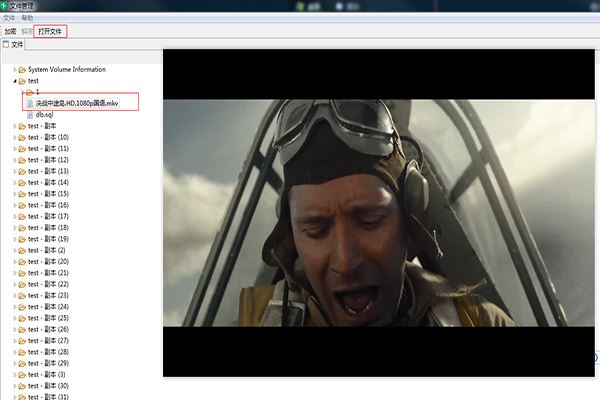
Task: Select the test - 副本 (11) label
Action: (x=48, y=149)
